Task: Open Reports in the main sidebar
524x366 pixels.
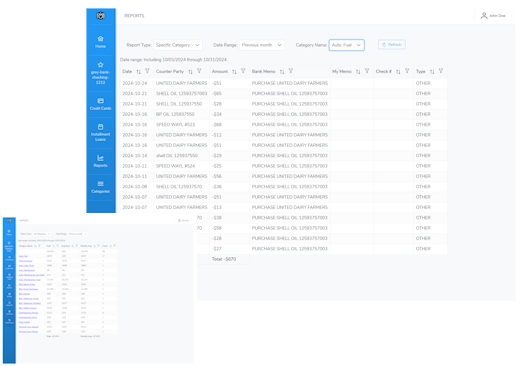Action: click(101, 161)
